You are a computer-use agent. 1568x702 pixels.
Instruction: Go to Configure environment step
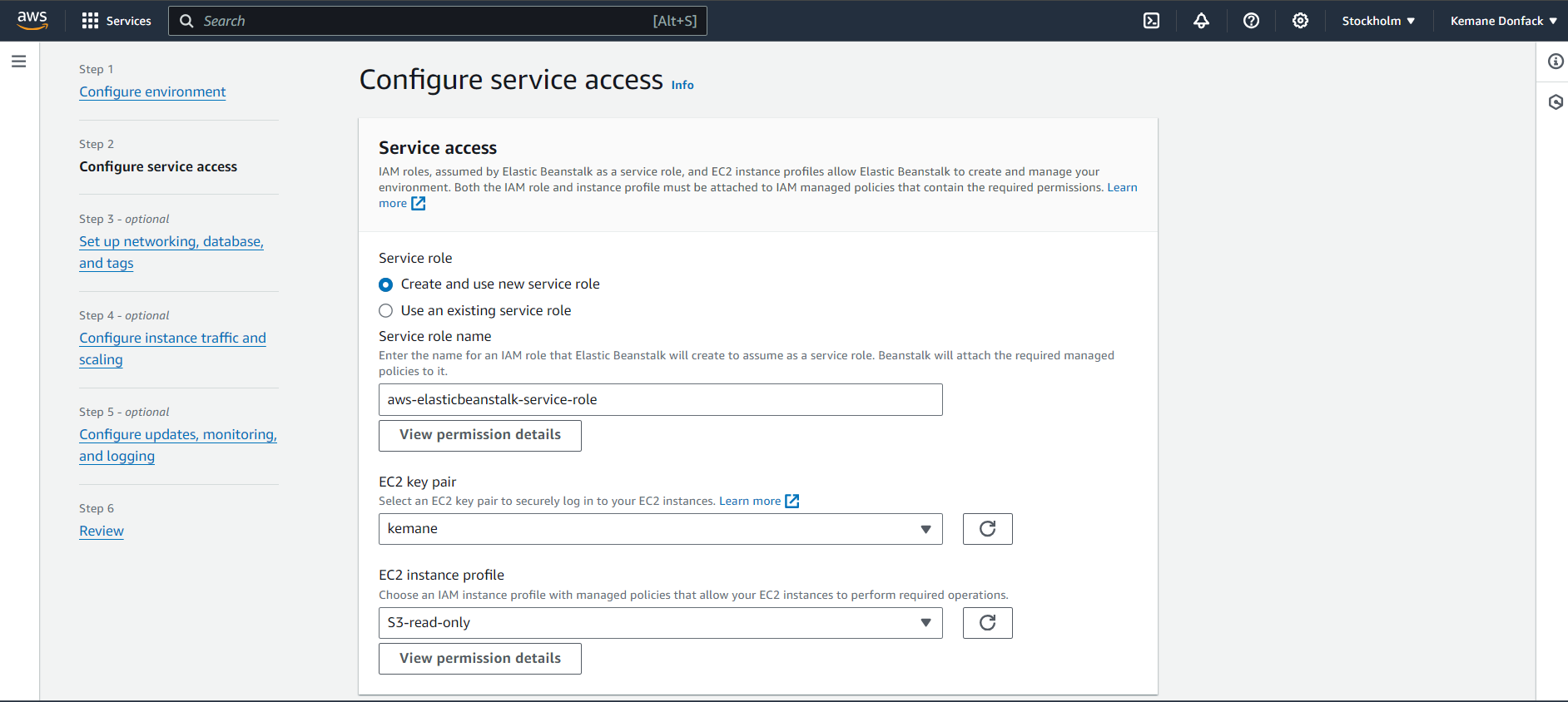coord(152,91)
